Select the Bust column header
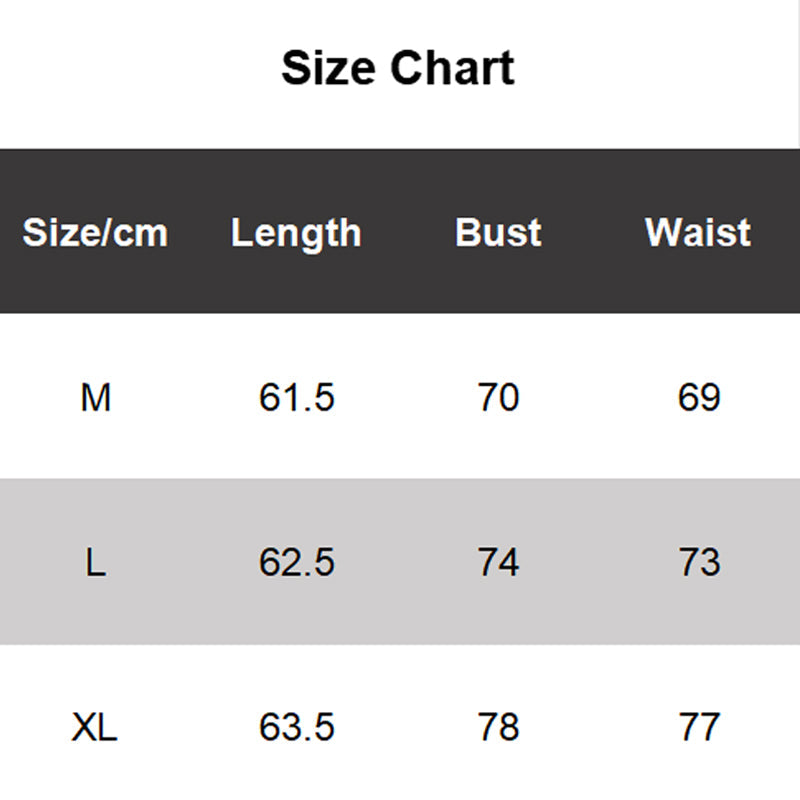This screenshot has height=800, width=800. click(x=498, y=233)
